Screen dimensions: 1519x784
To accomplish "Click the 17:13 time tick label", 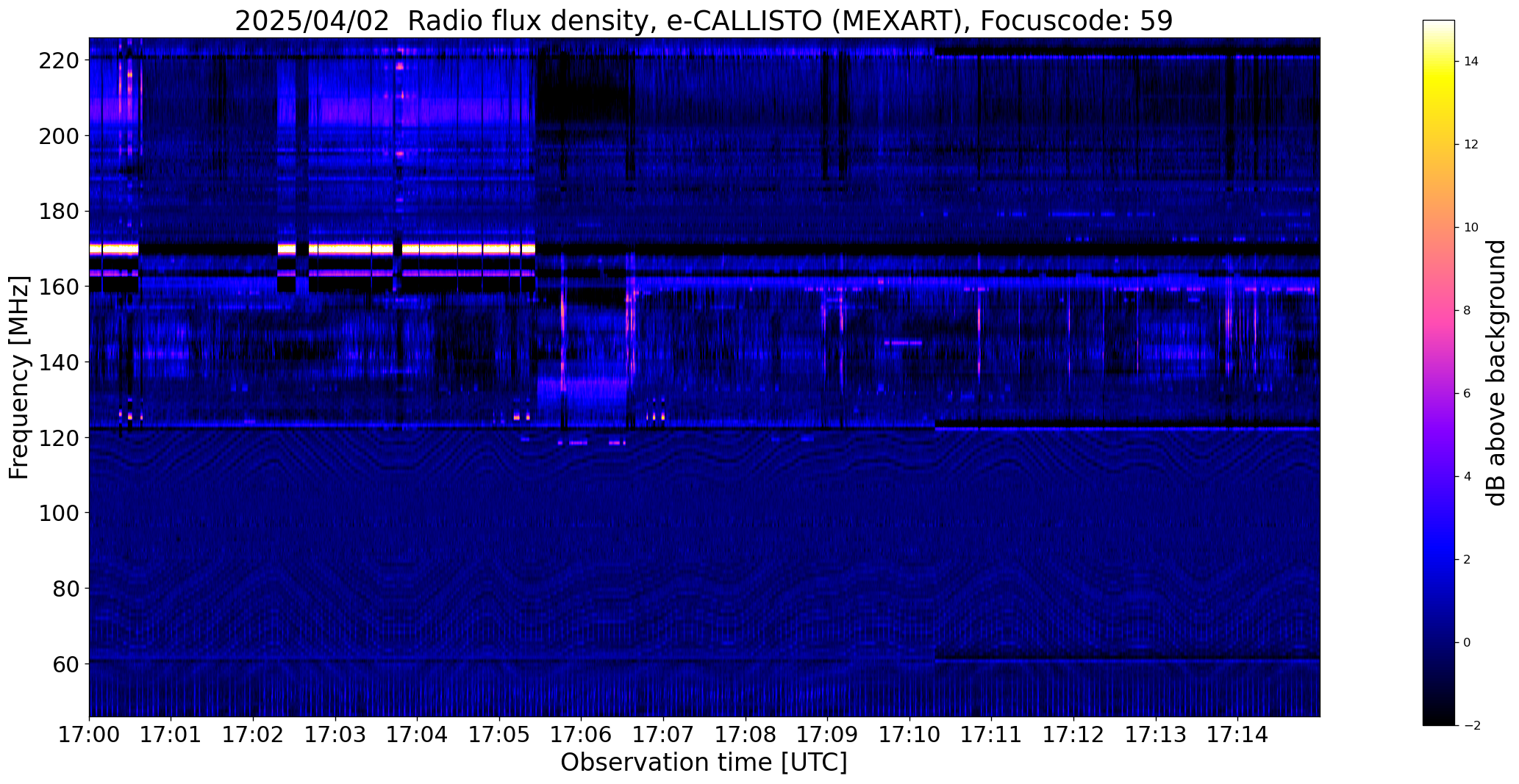I will [1156, 734].
